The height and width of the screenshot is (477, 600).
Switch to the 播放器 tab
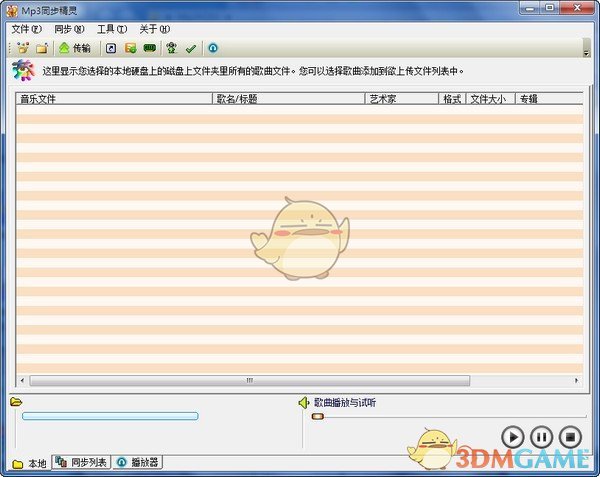[x=138, y=462]
